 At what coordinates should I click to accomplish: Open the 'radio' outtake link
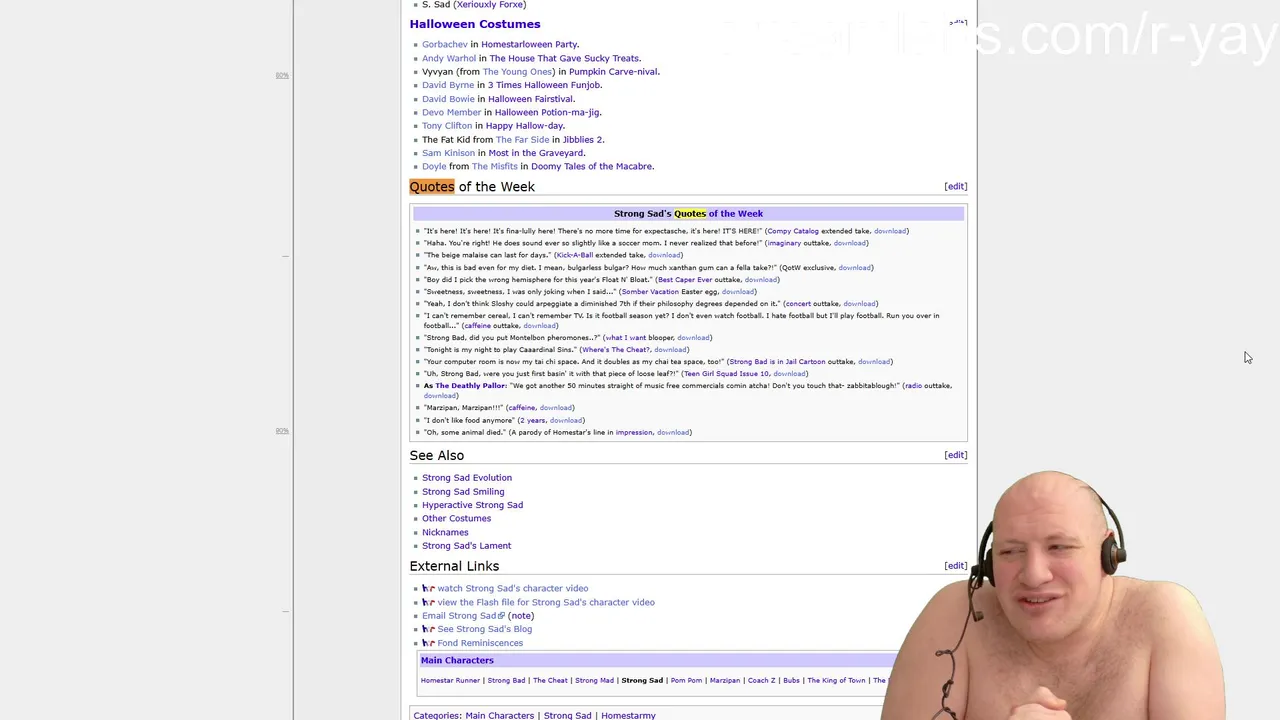(x=912, y=386)
